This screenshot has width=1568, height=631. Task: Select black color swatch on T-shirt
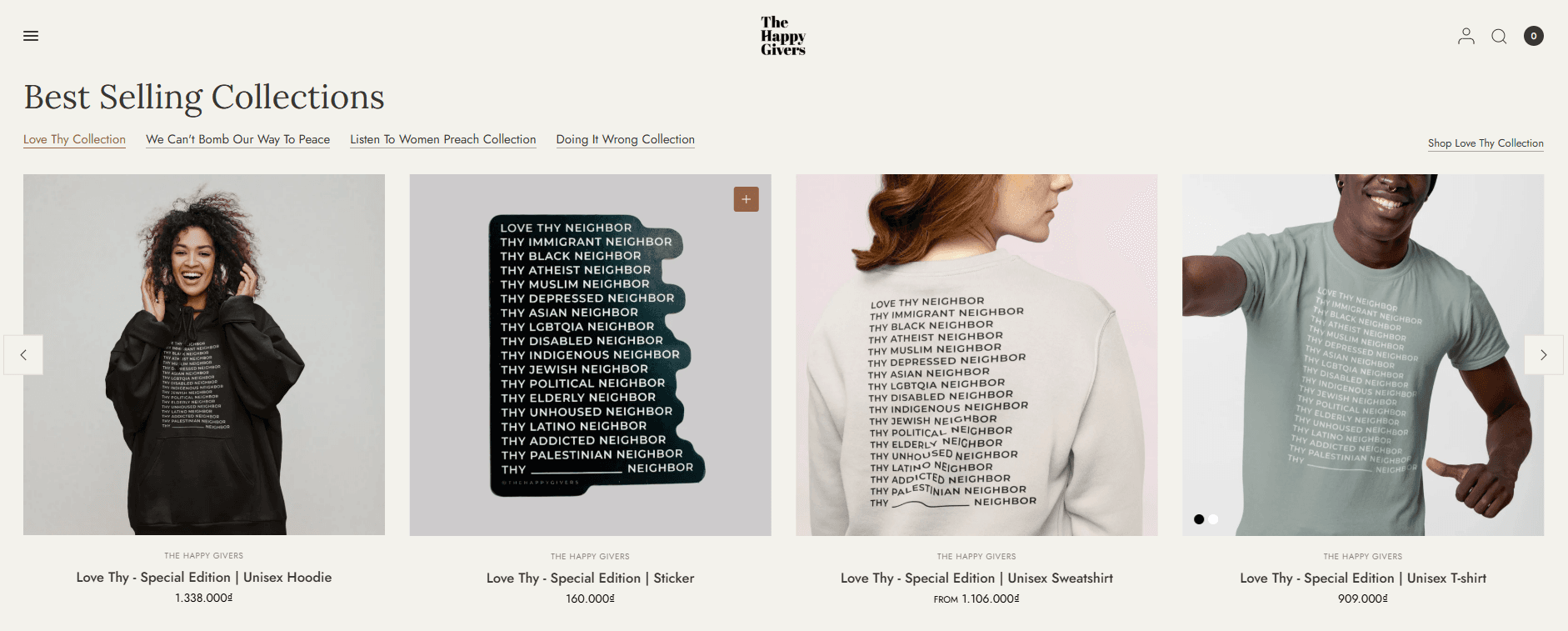tap(1199, 519)
